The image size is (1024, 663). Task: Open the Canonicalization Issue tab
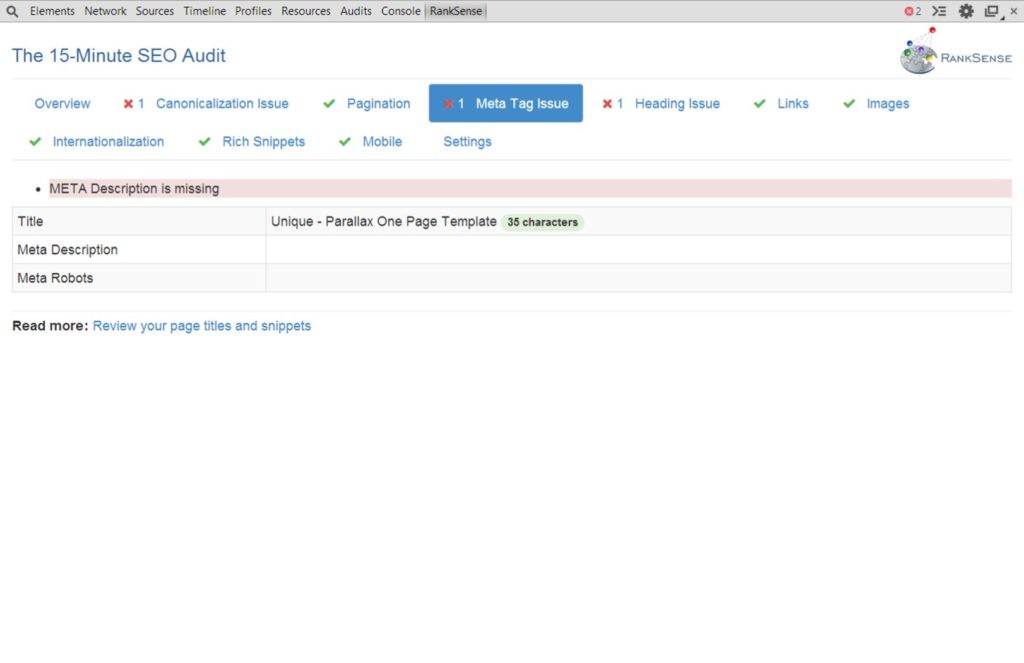point(206,103)
